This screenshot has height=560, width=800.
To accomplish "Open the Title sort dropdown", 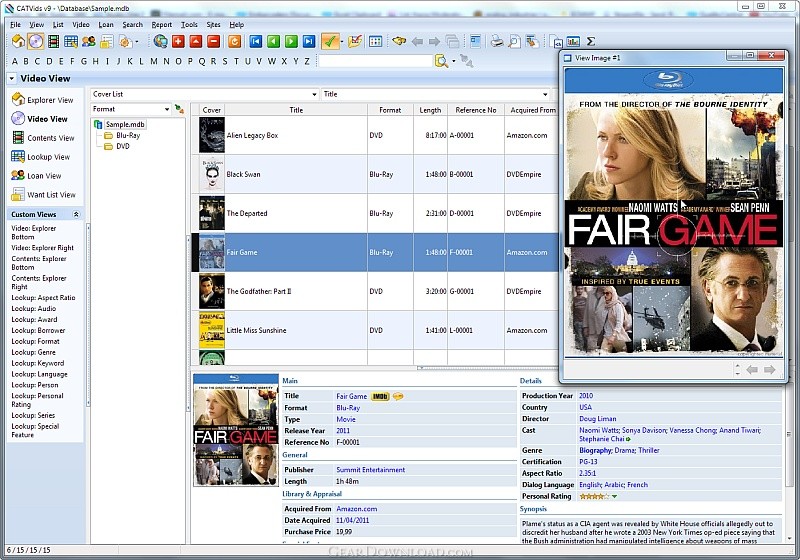I will click(545, 94).
